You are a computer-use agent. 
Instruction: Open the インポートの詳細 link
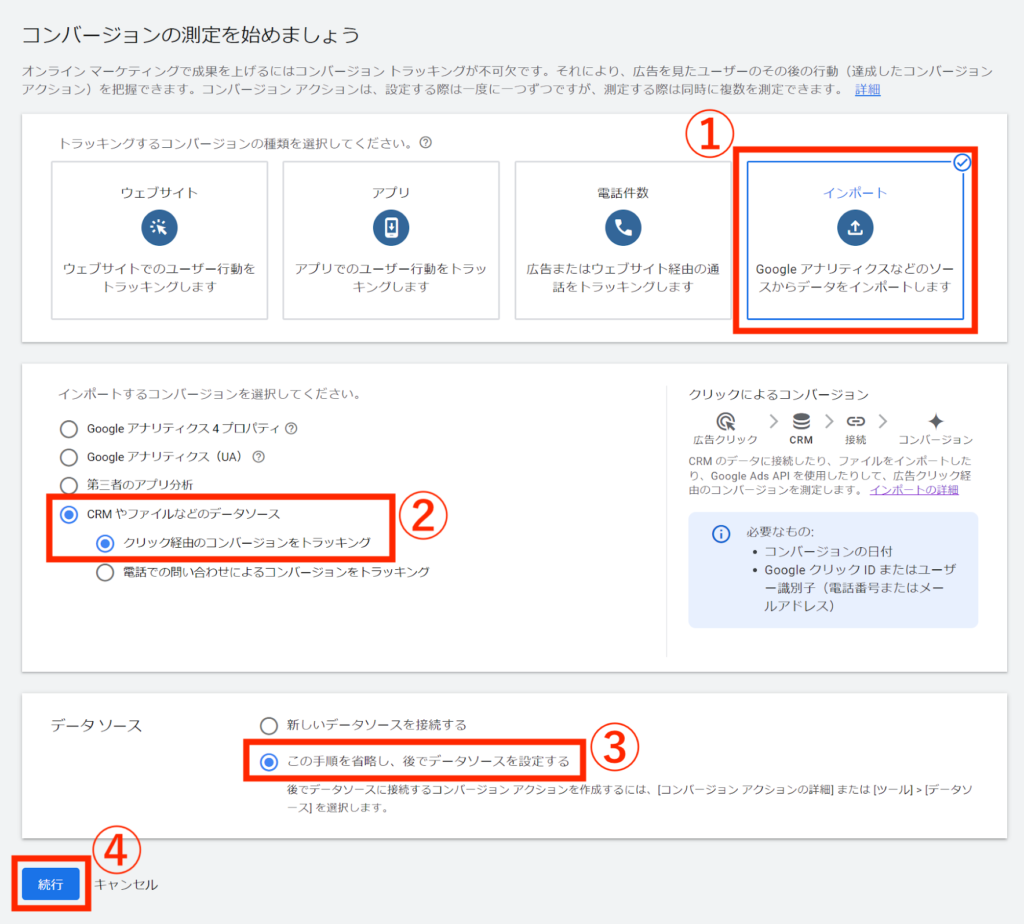(914, 490)
